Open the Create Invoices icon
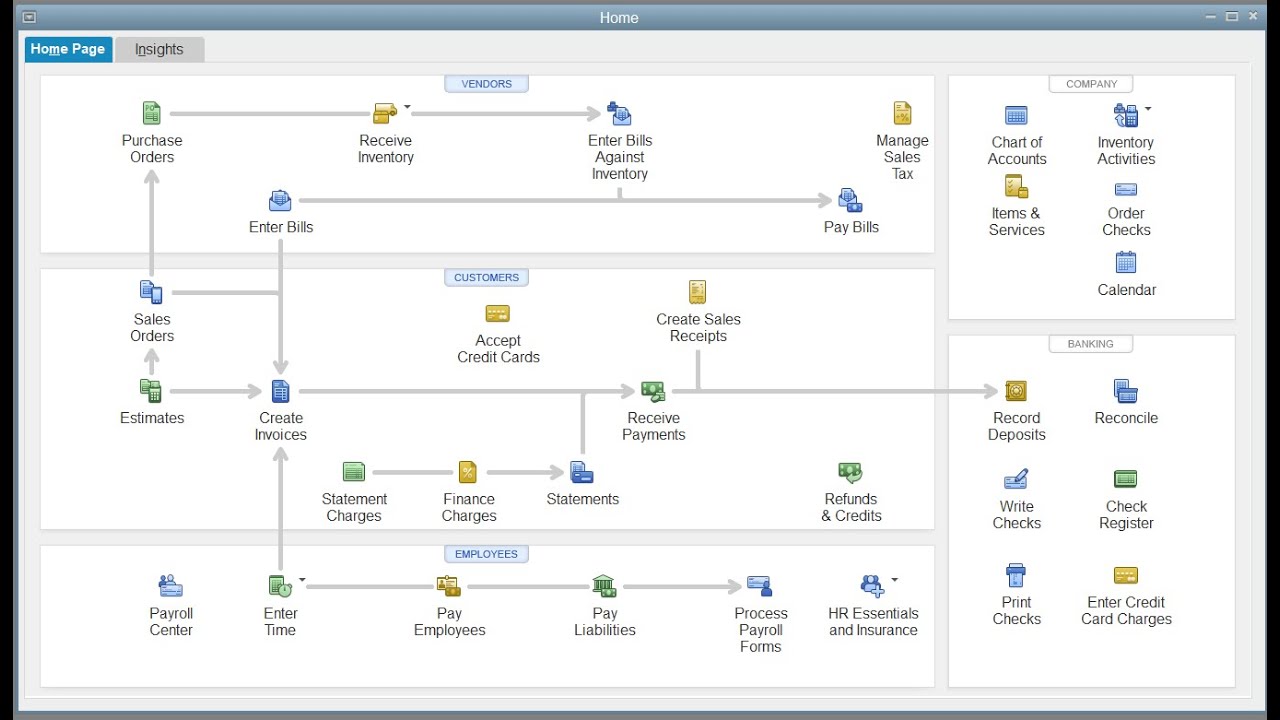This screenshot has height=720, width=1280. [x=280, y=391]
